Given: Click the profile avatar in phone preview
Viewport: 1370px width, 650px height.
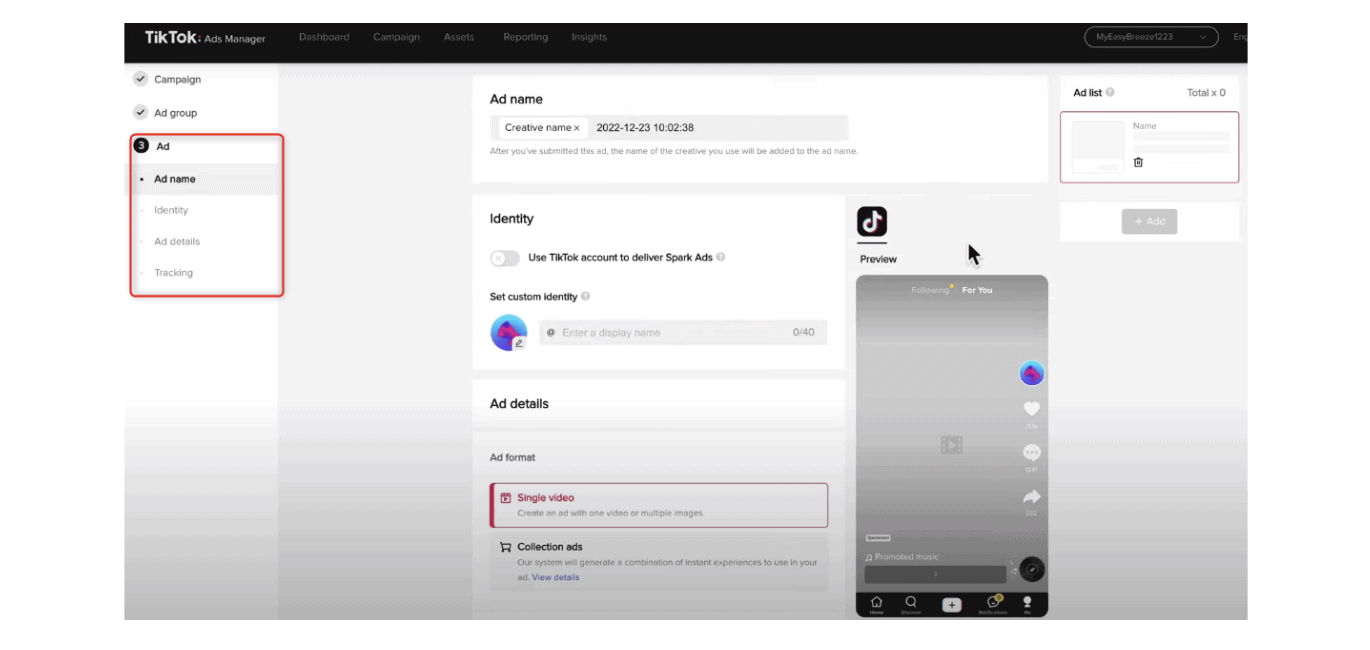Looking at the screenshot, I should point(1032,374).
